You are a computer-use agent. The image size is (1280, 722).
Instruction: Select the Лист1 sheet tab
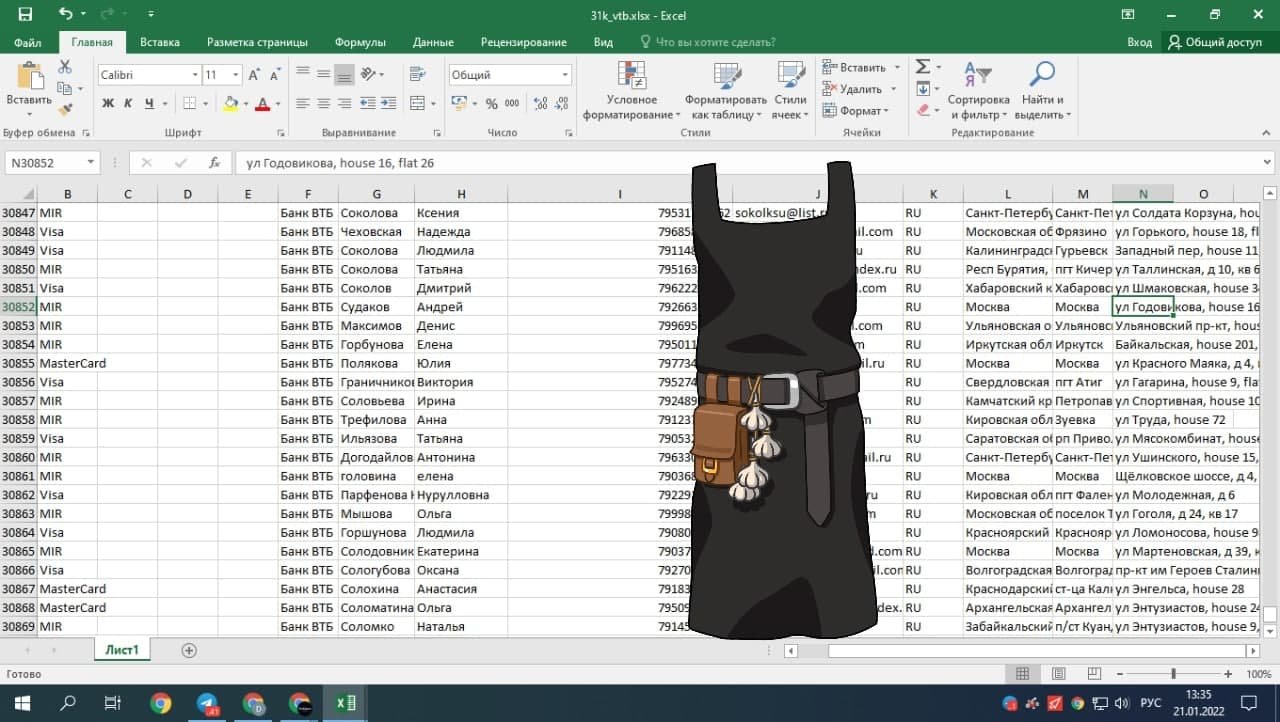[122, 650]
